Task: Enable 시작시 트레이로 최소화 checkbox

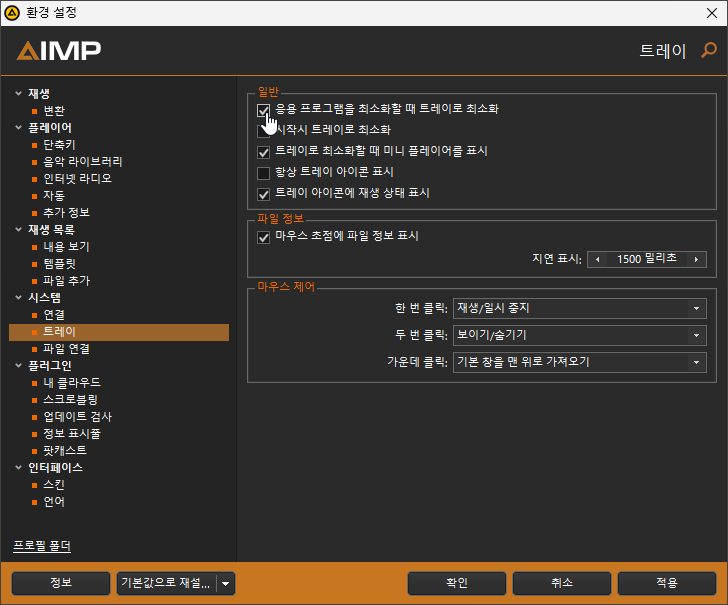Action: pos(263,131)
